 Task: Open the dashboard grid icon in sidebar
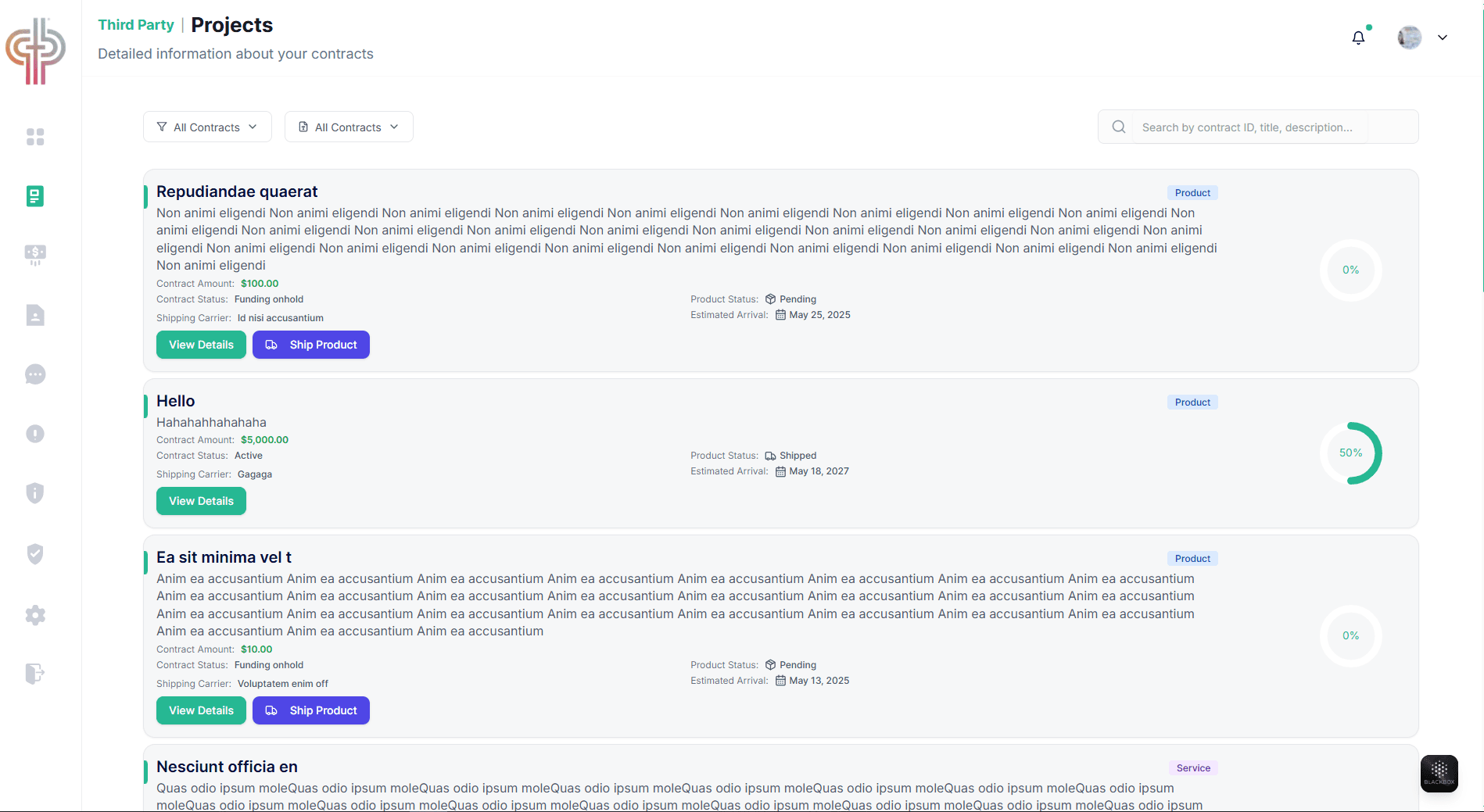(35, 137)
